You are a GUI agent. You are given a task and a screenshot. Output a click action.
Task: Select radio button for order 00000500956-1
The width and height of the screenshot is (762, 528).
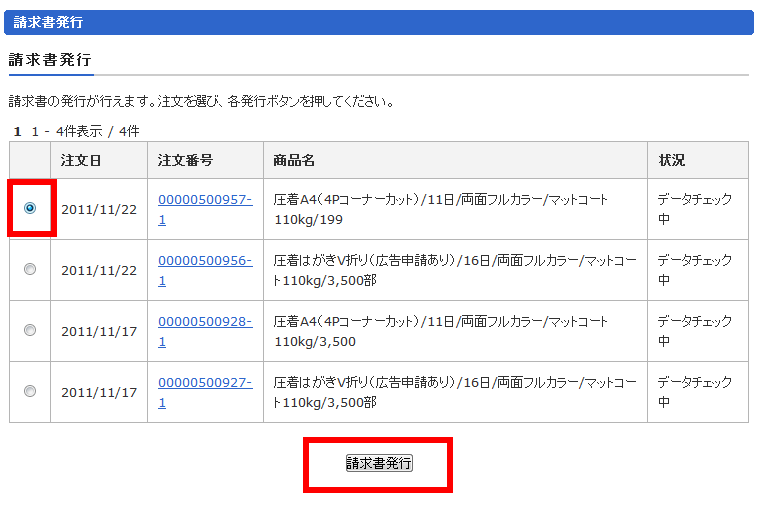coord(30,269)
